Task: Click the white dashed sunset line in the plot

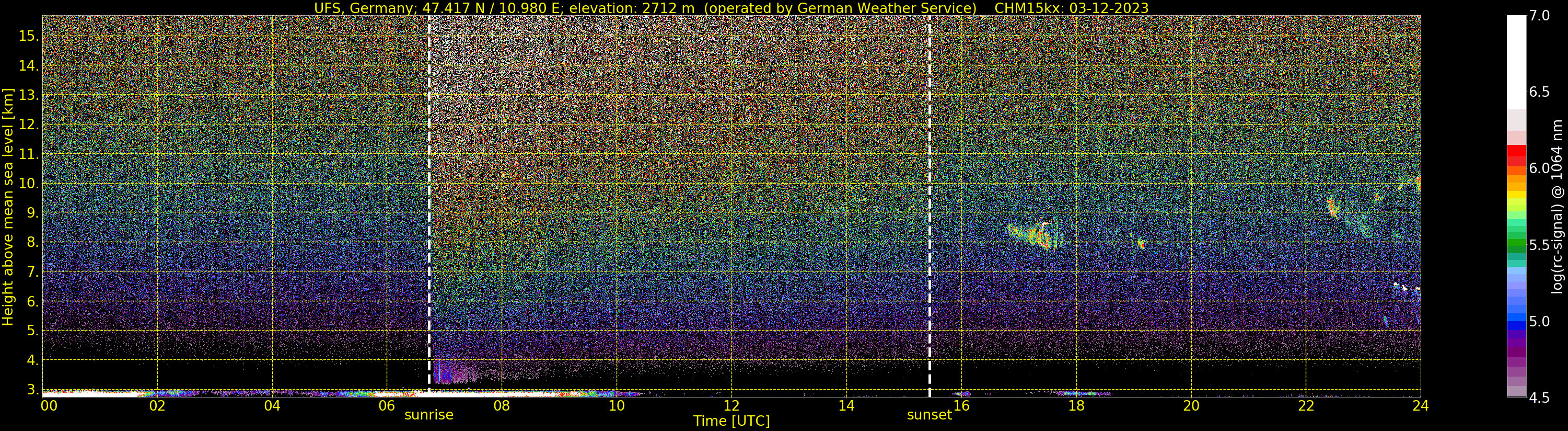Action: tap(930, 206)
